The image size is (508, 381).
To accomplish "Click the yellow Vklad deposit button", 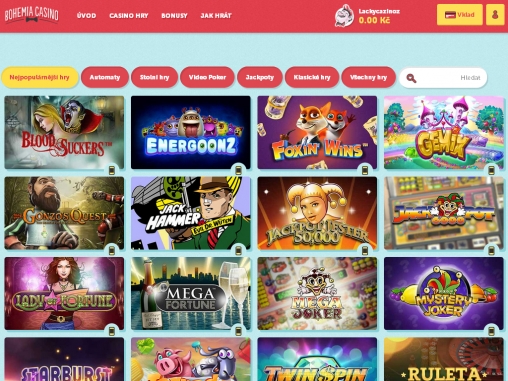I will point(460,15).
